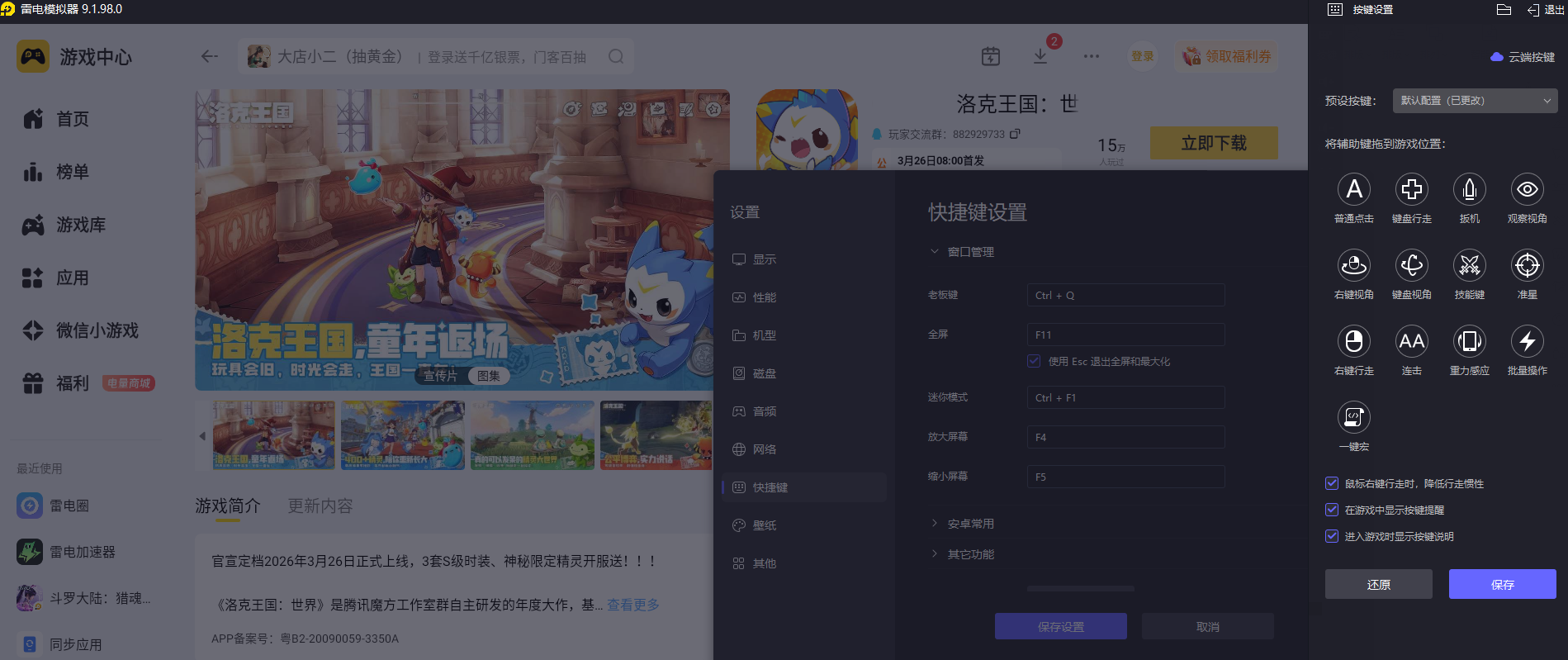The width and height of the screenshot is (1568, 660).
Task: Open 雷电圈 from recently used
Action: click(54, 506)
